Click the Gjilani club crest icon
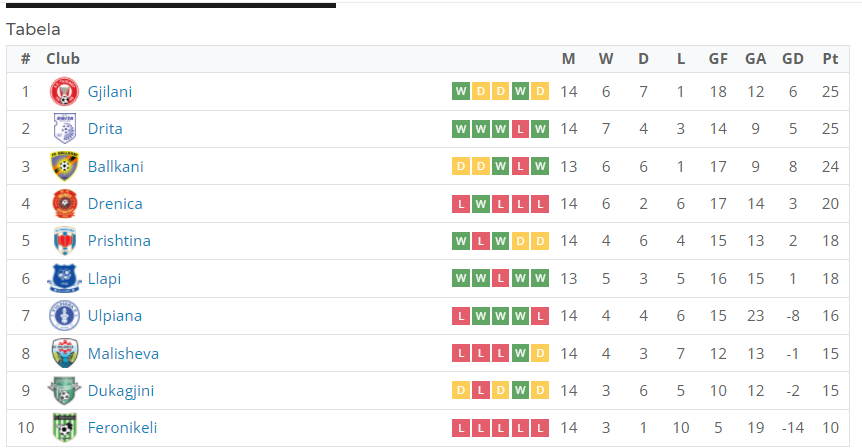This screenshot has height=448, width=862. coord(64,91)
